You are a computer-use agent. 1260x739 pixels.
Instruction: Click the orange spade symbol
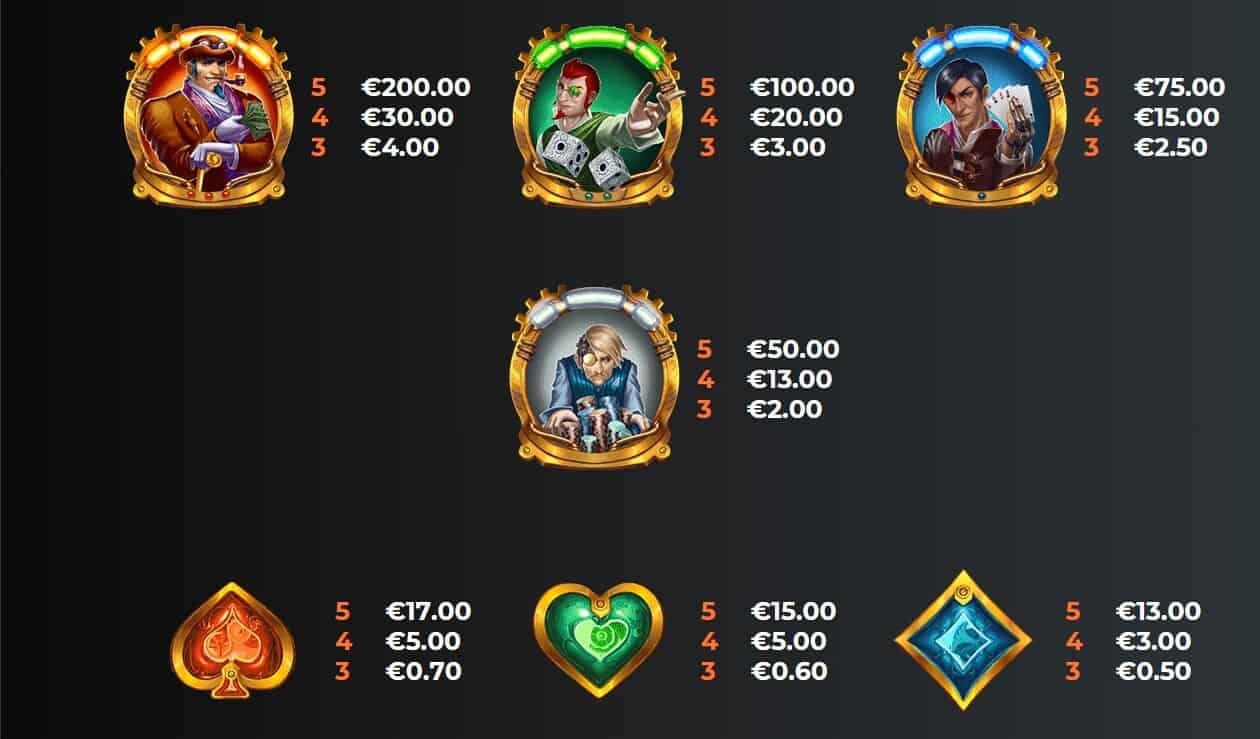[x=233, y=642]
